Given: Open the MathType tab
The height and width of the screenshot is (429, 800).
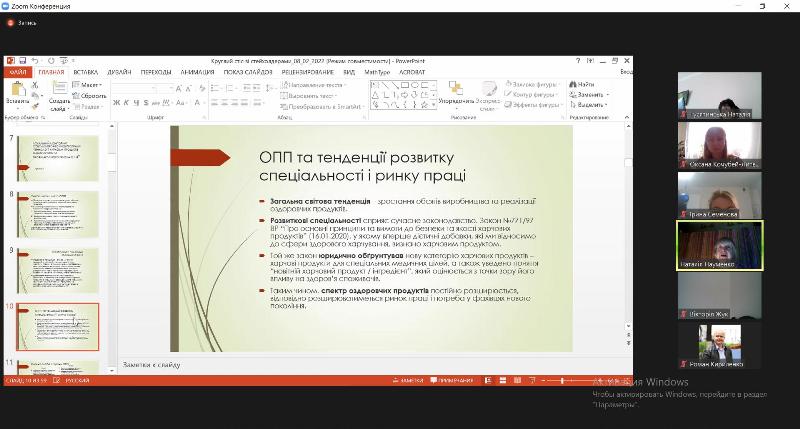Looking at the screenshot, I should coord(377,72).
